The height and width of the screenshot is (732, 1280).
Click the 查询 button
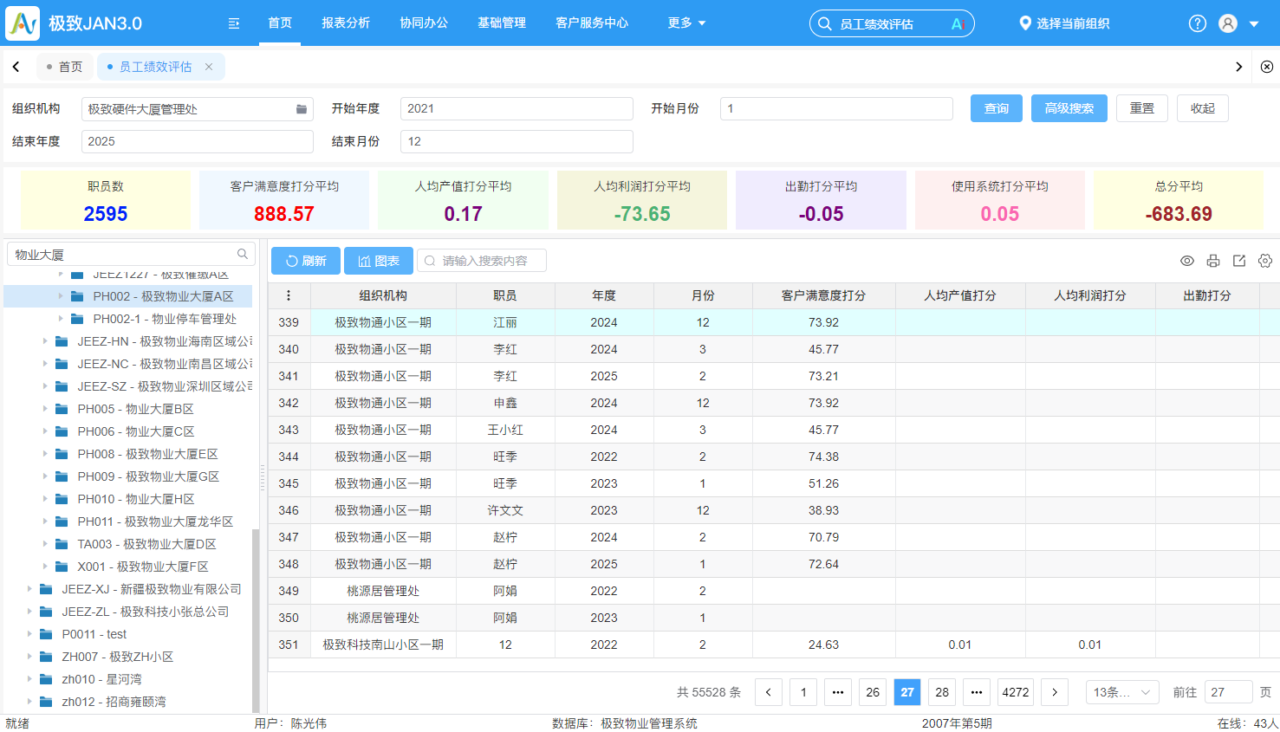996,108
